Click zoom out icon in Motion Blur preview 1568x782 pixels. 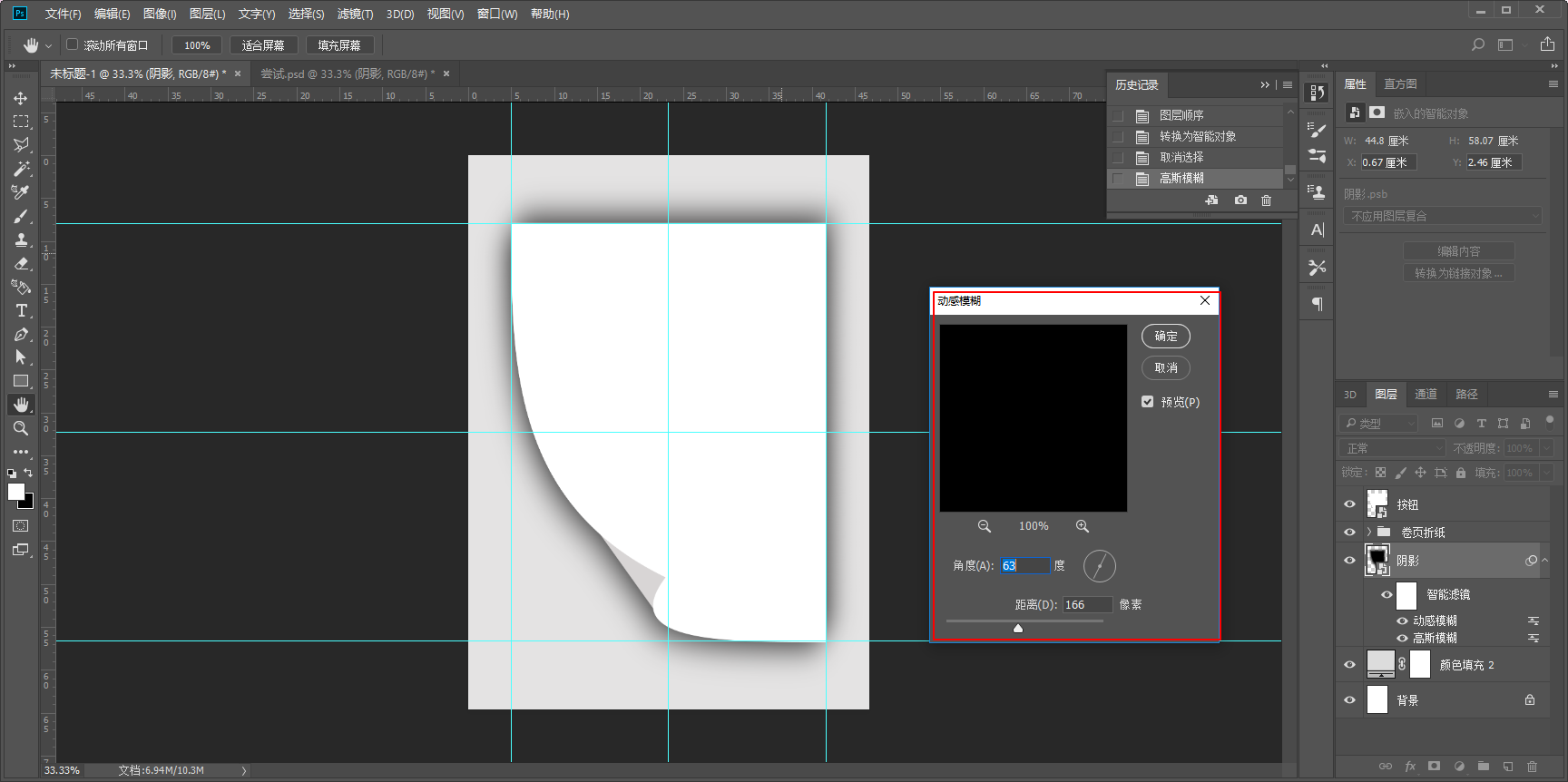pos(984,526)
